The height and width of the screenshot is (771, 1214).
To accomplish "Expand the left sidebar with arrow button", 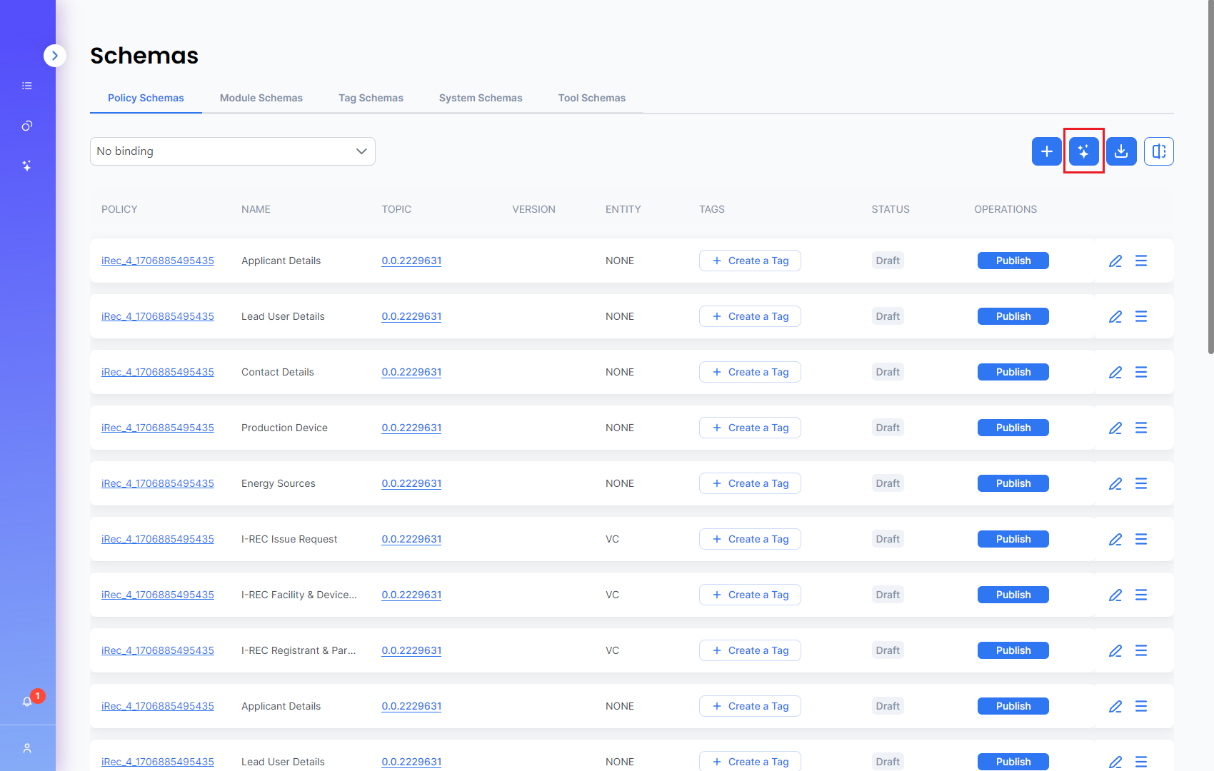I will coord(55,56).
